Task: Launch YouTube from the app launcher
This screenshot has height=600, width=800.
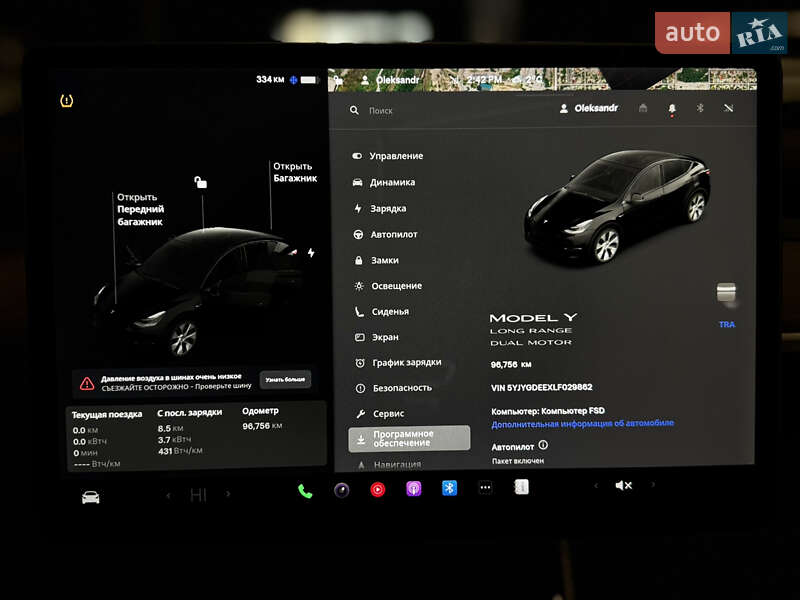Action: [x=377, y=490]
